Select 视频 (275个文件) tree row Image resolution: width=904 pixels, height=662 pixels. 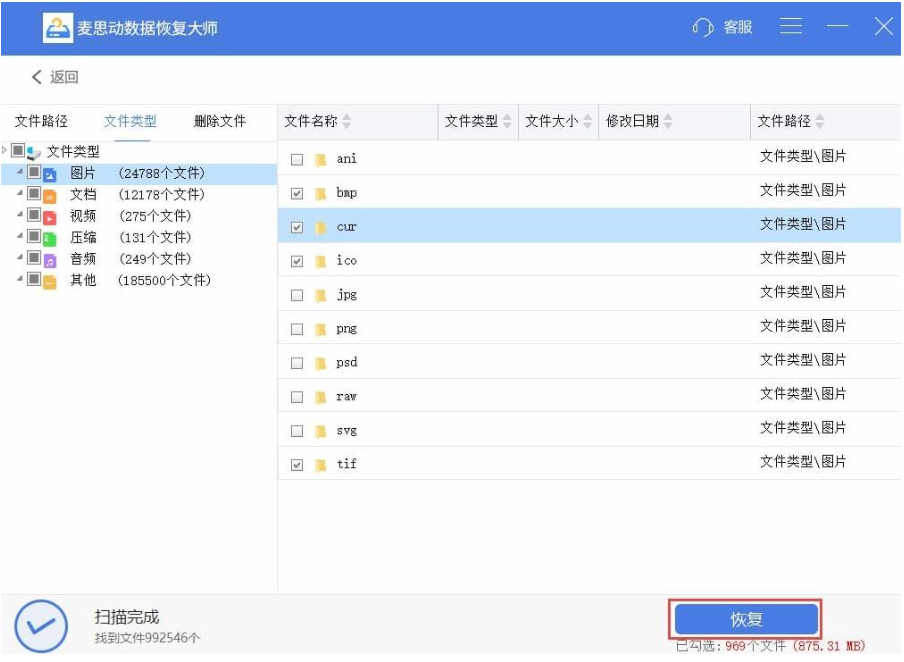pos(139,217)
